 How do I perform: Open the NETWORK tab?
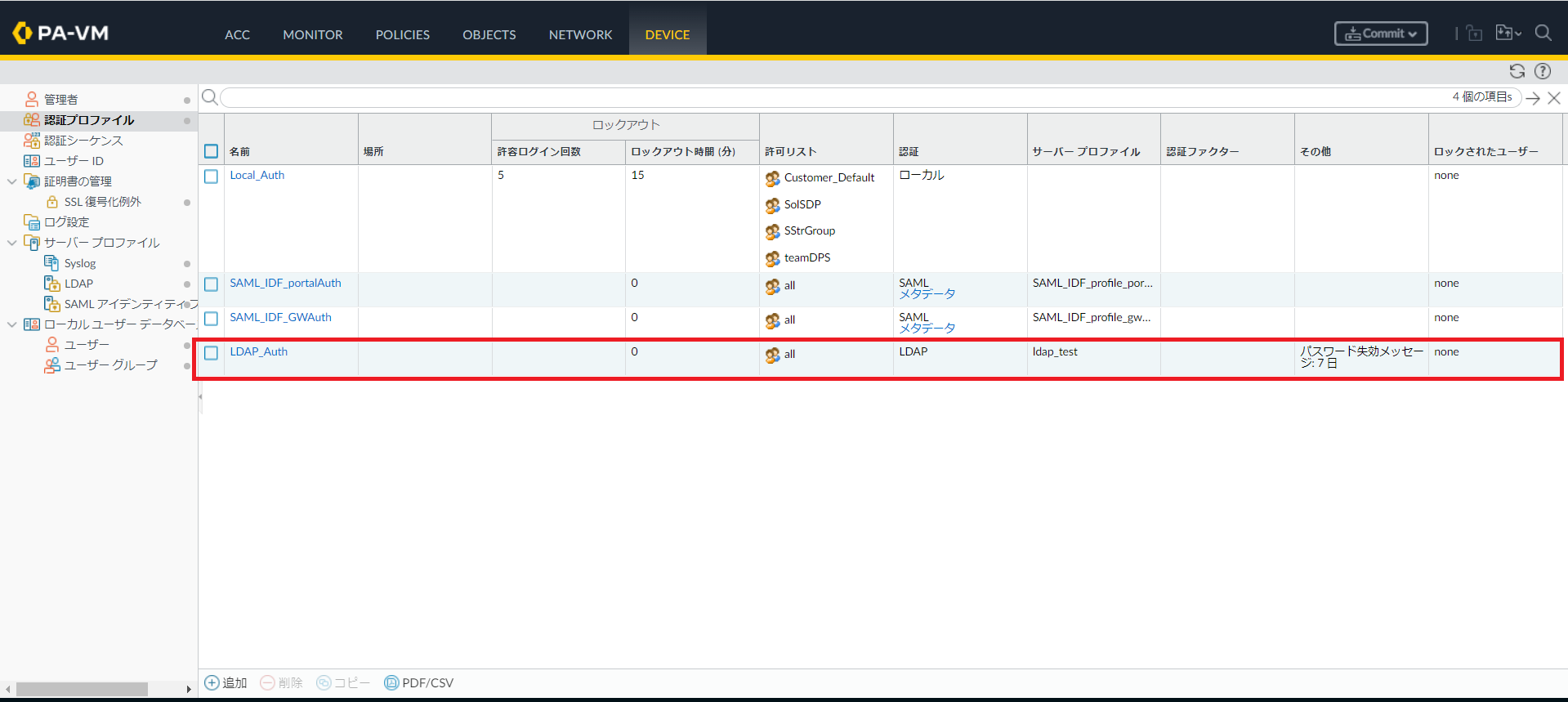coord(580,34)
